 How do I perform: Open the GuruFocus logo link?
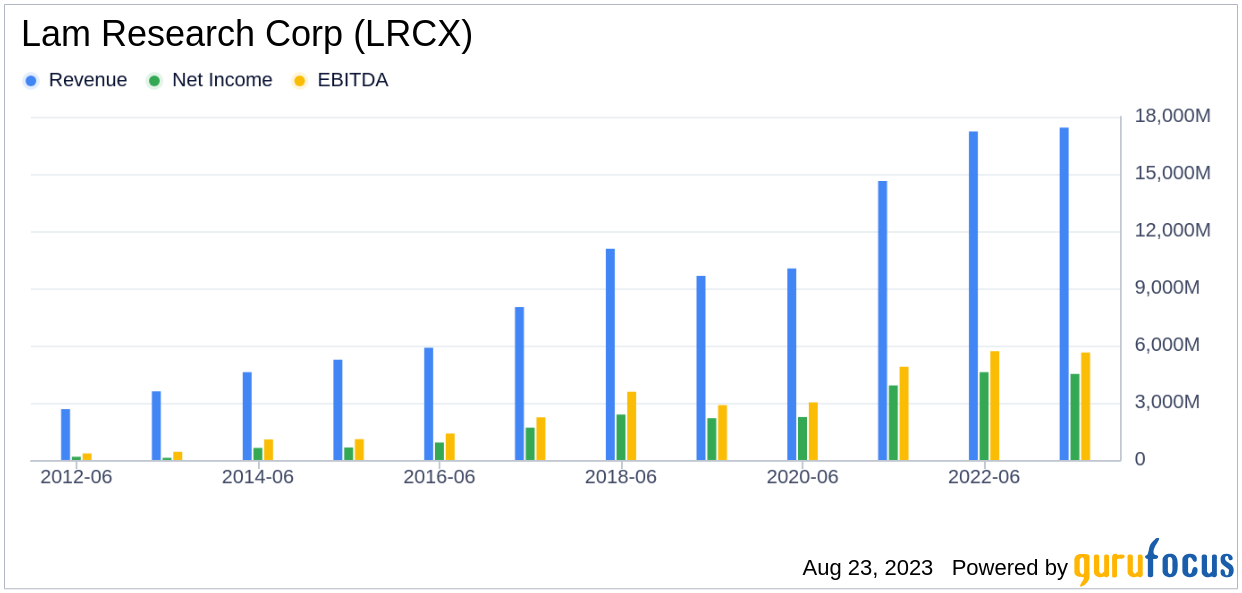(x=1154, y=562)
